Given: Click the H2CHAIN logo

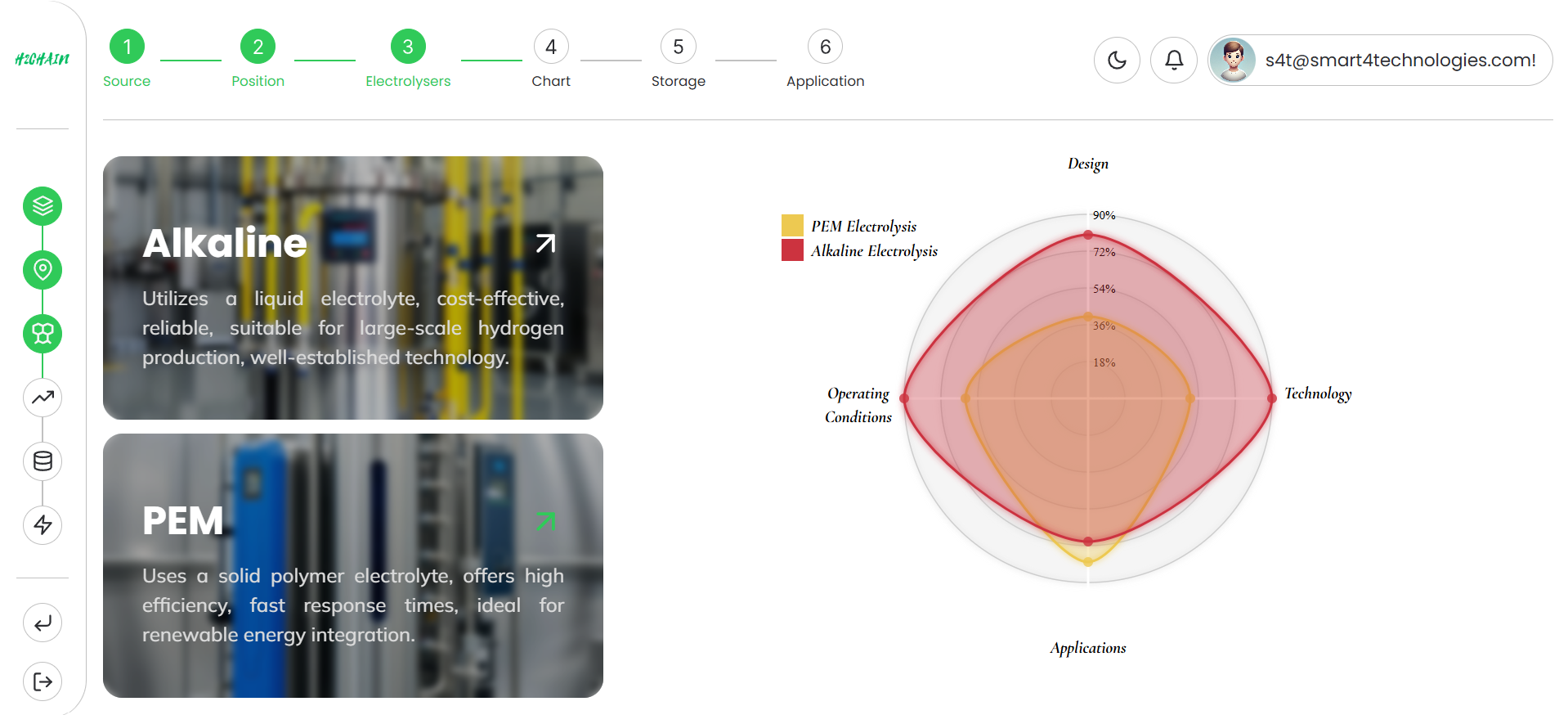Looking at the screenshot, I should pyautogui.click(x=43, y=59).
